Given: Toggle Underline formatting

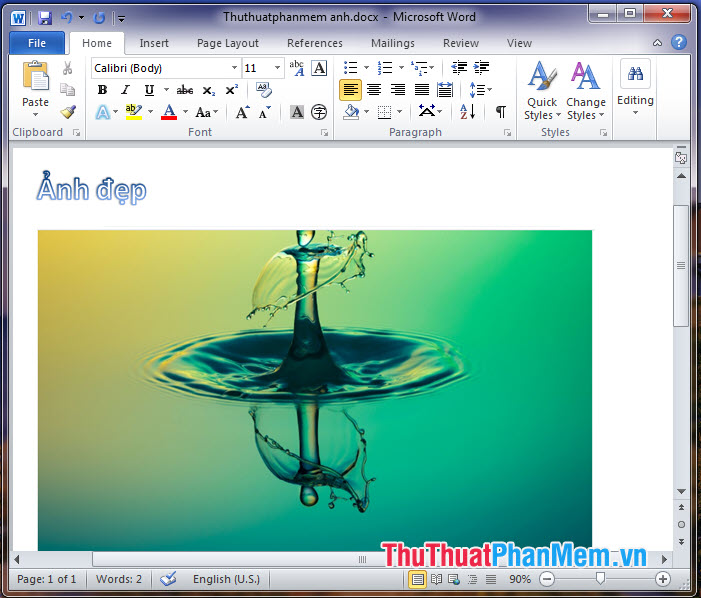Looking at the screenshot, I should coord(149,90).
